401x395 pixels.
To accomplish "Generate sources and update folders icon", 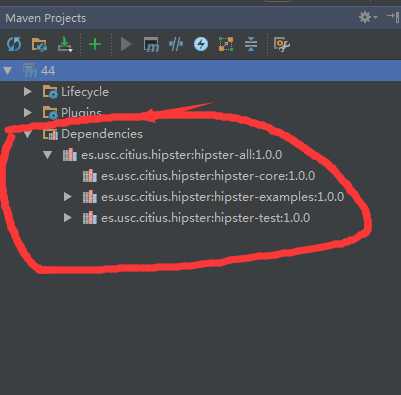I will (40, 44).
